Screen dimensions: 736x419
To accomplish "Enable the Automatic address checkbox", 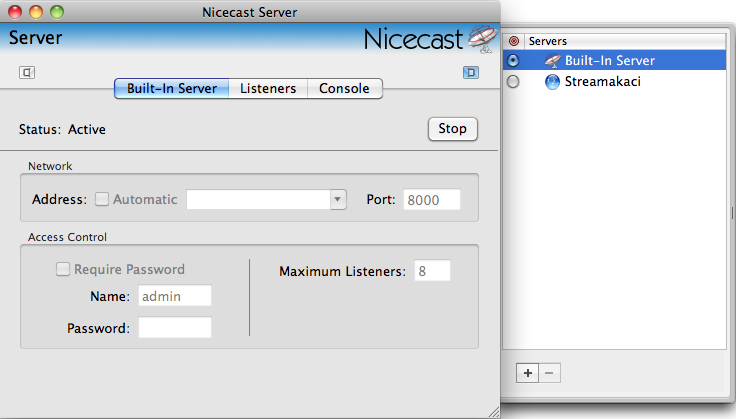I will [102, 199].
